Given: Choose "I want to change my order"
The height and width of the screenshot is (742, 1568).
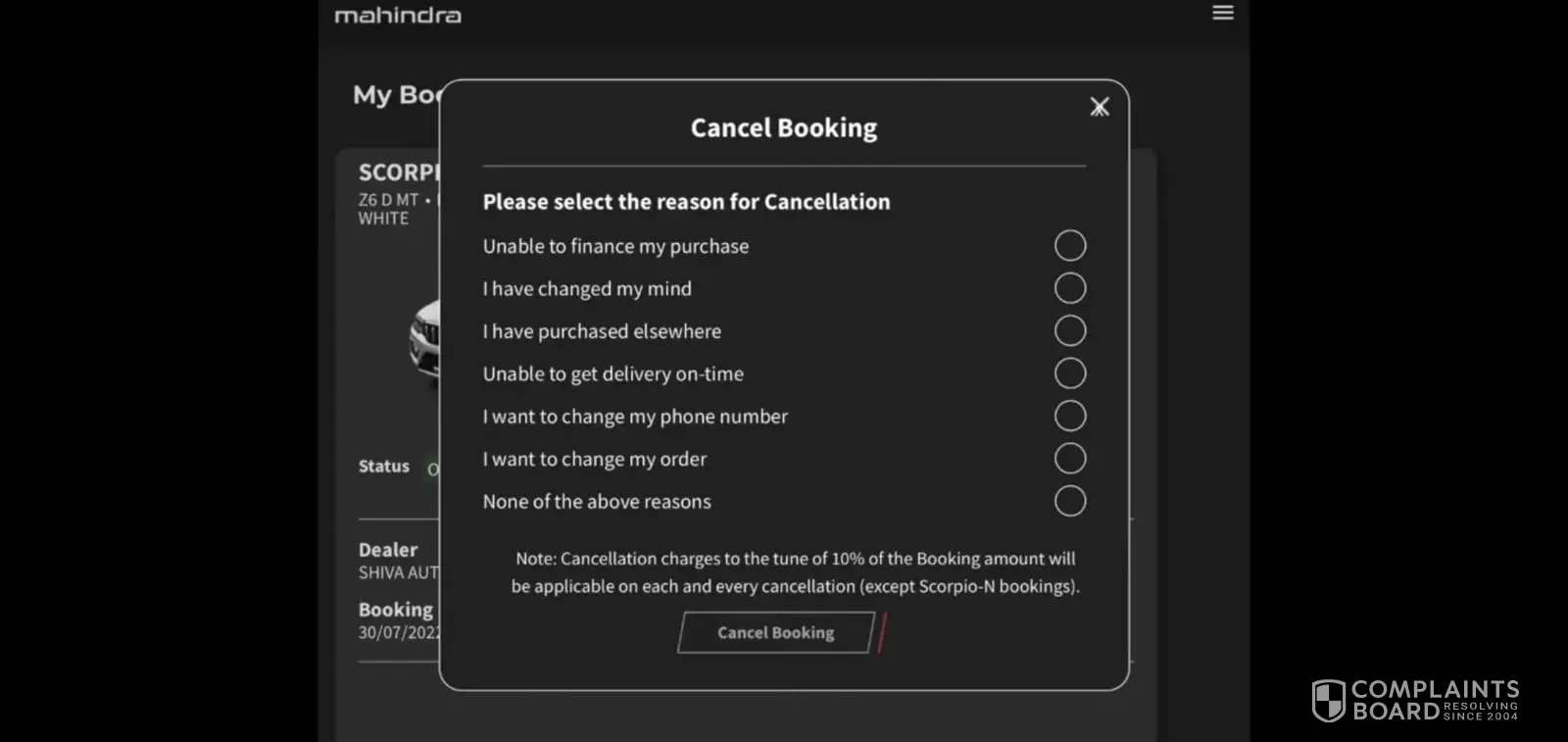Looking at the screenshot, I should (1069, 458).
